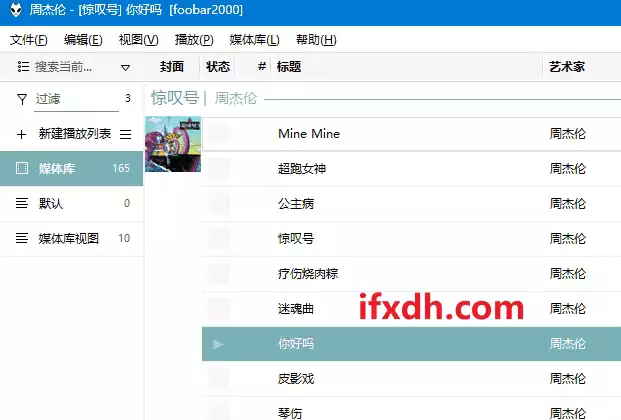Select the track 迷魂曲

pyautogui.click(x=411, y=309)
